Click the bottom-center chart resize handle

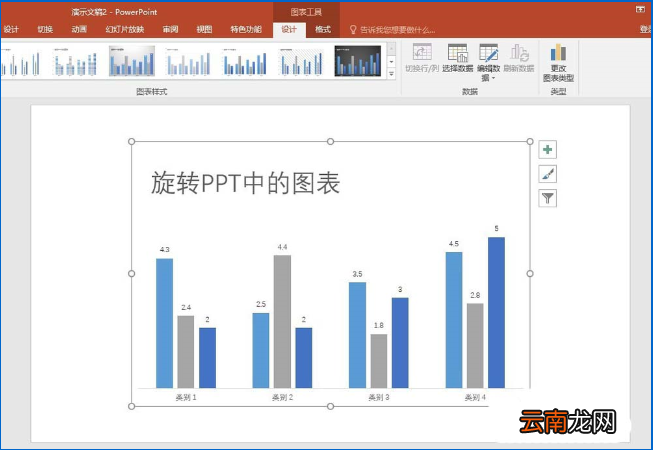[330, 406]
